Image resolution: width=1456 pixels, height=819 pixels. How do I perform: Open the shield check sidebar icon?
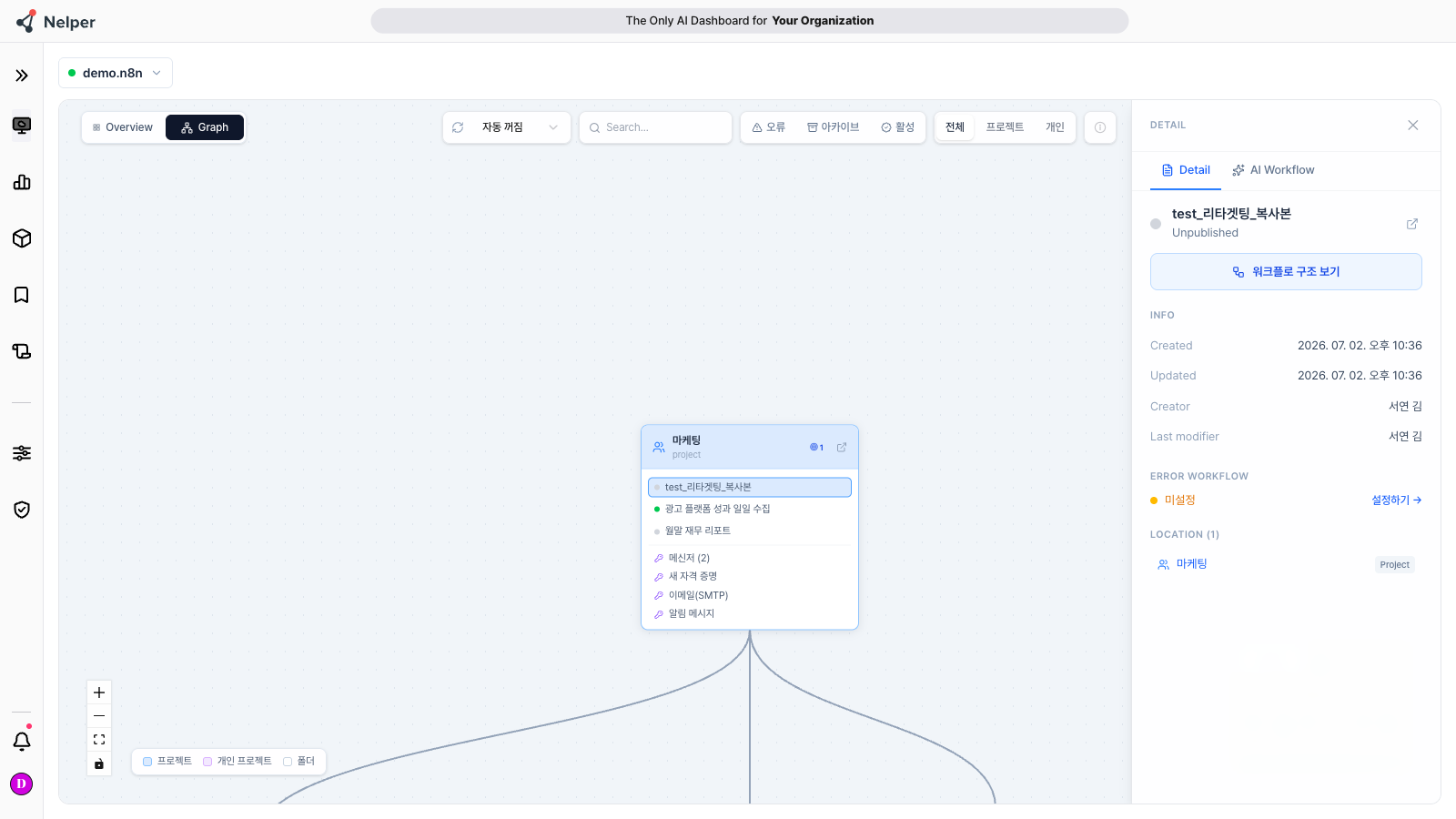[22, 510]
